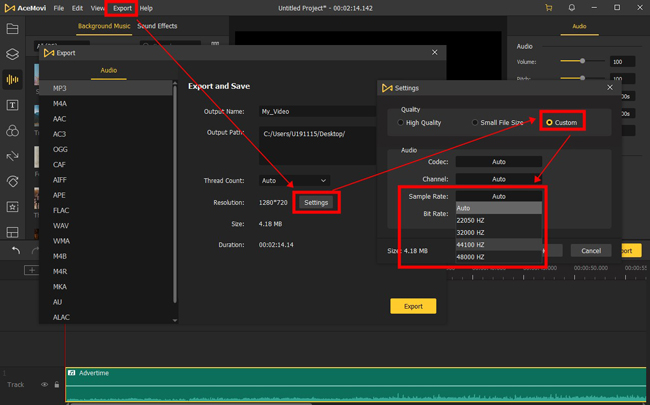
Task: Select the High Quality radio option
Action: tap(400, 123)
